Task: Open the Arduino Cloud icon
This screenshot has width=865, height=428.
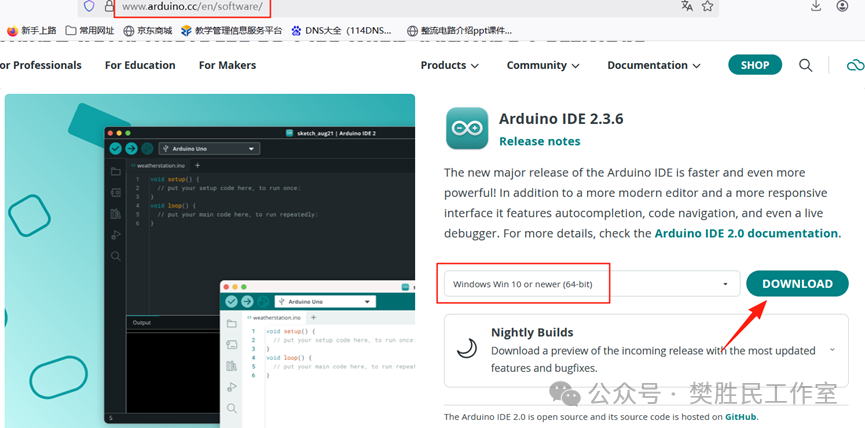Action: point(856,65)
